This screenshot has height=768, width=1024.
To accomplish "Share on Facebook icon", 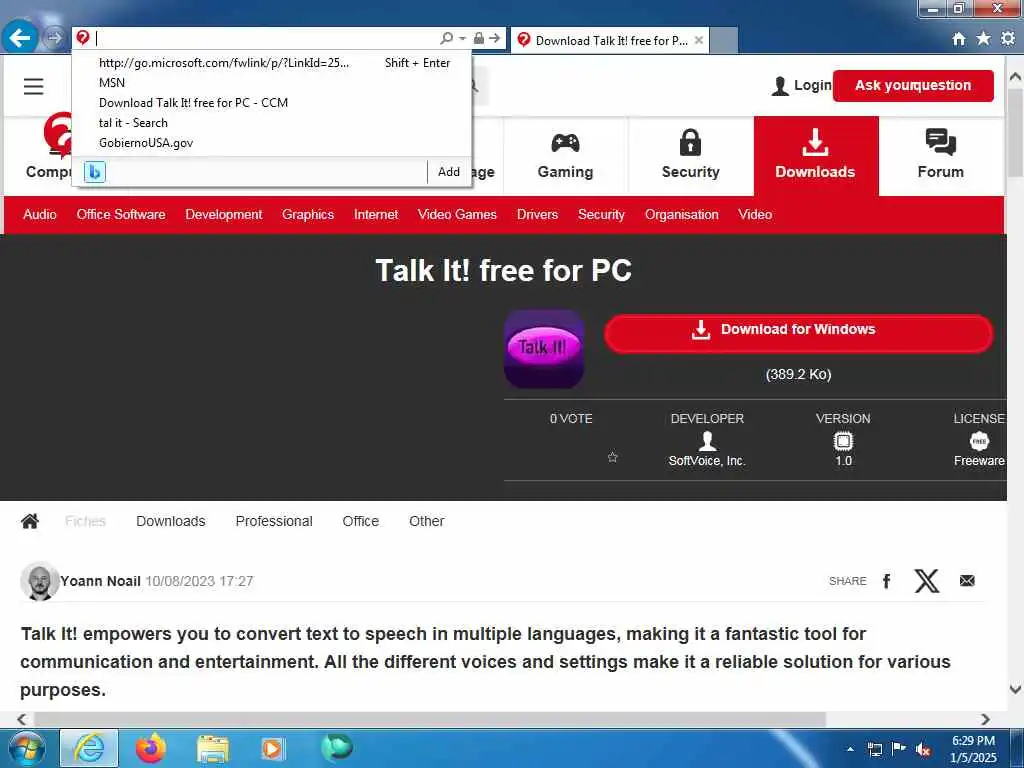I will click(x=886, y=581).
